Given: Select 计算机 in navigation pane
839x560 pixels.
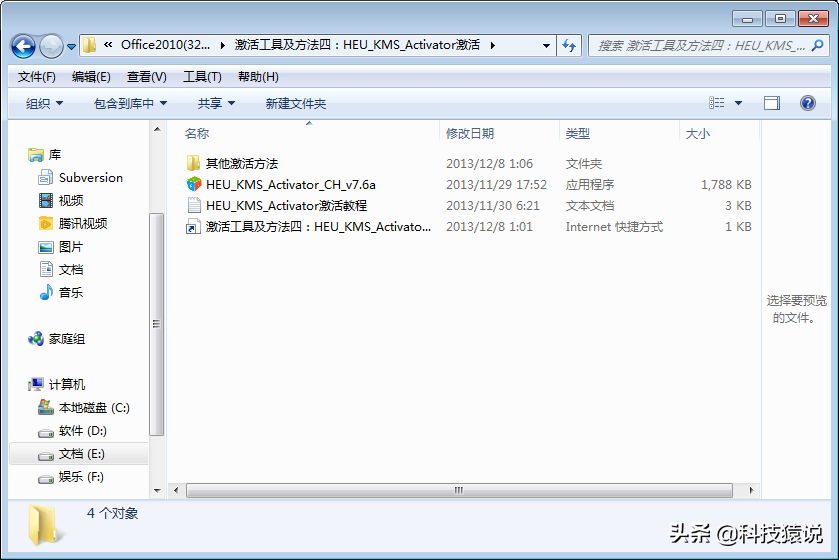Looking at the screenshot, I should (66, 385).
